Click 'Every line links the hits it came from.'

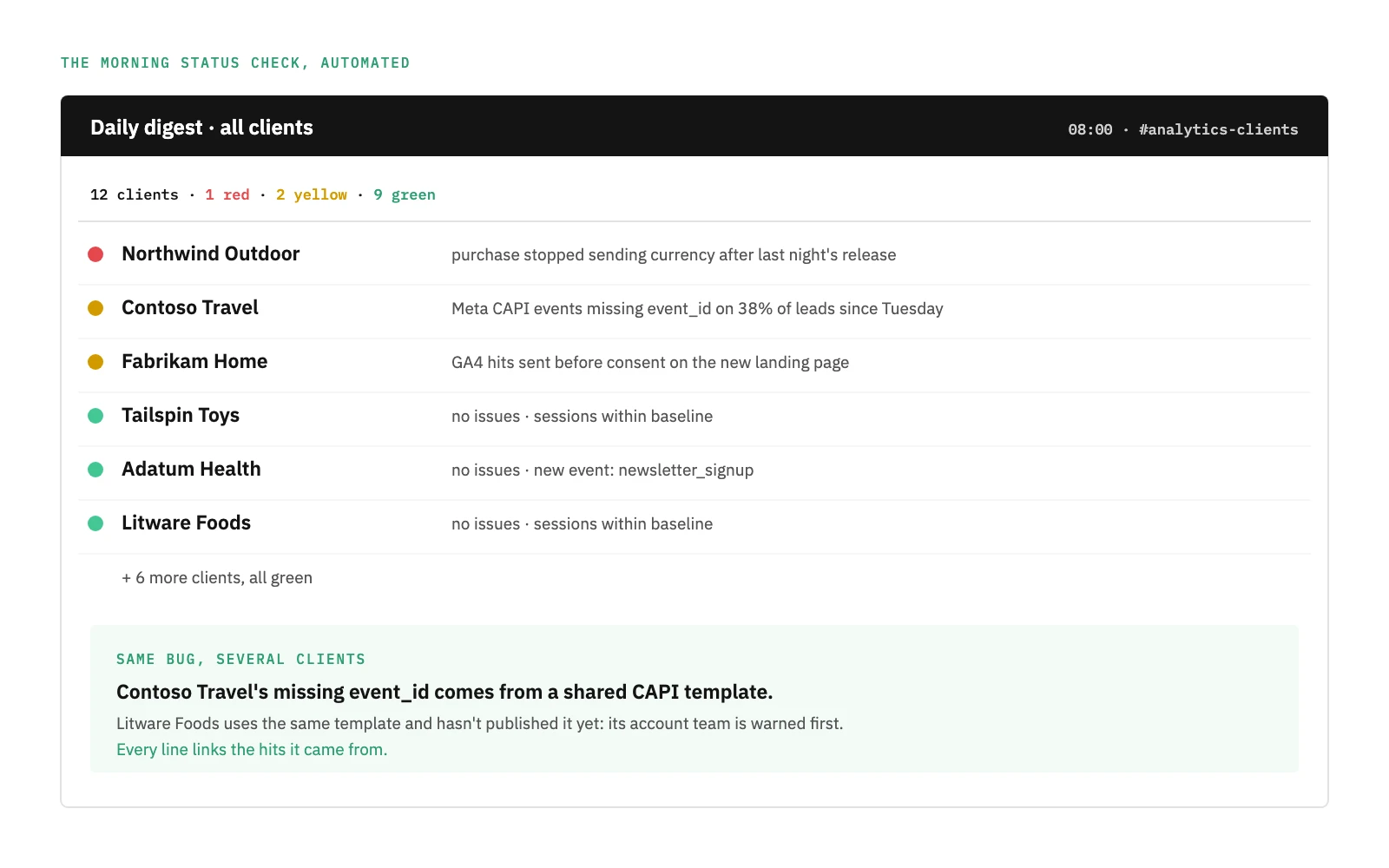tap(252, 749)
